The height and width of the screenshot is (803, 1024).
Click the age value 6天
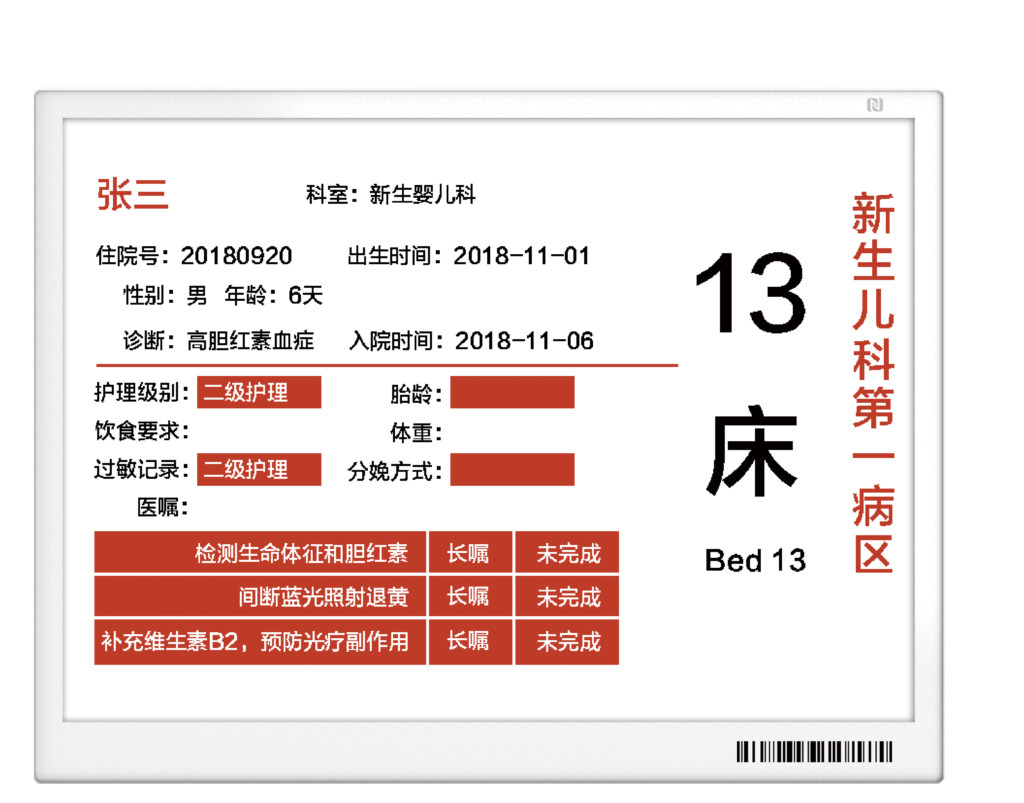coord(306,296)
